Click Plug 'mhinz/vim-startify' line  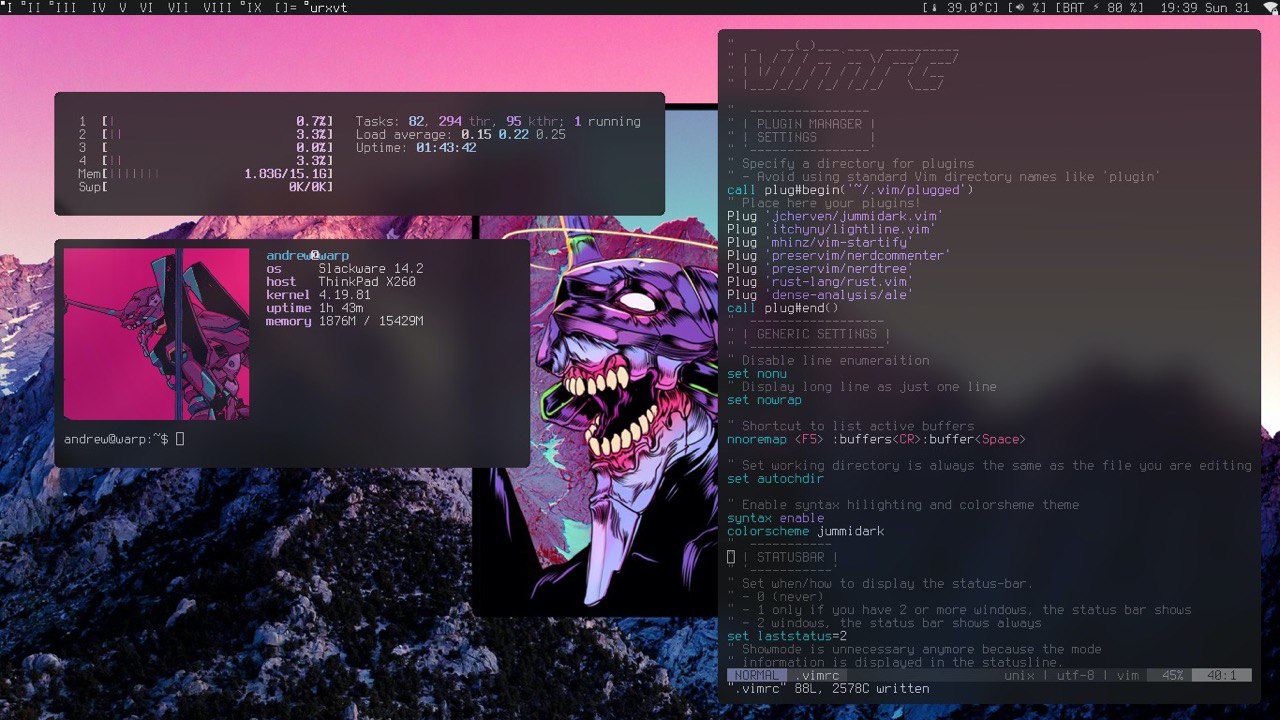click(820, 242)
